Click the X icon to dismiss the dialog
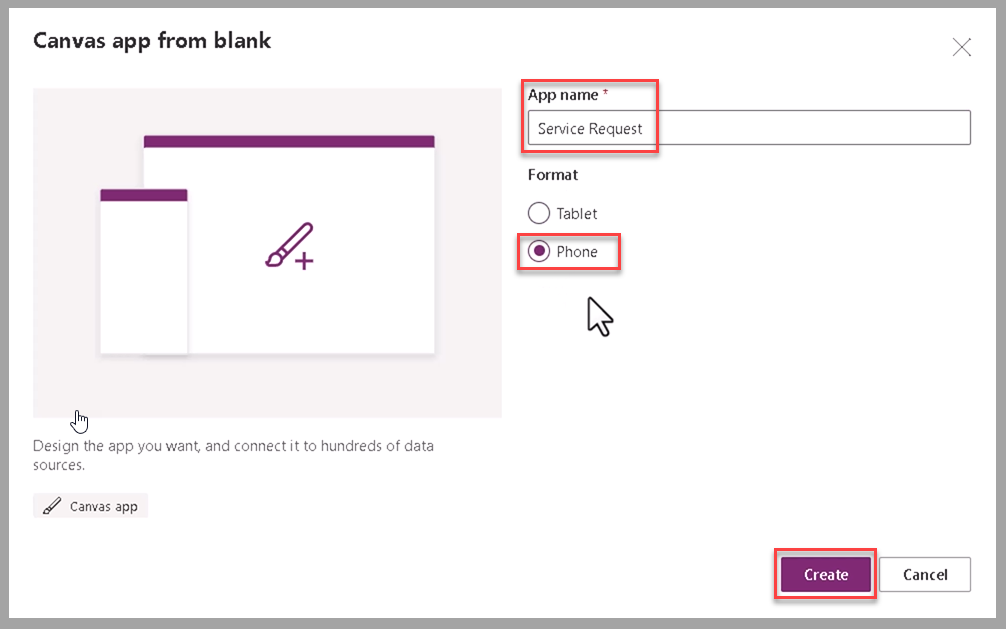 coord(961,47)
